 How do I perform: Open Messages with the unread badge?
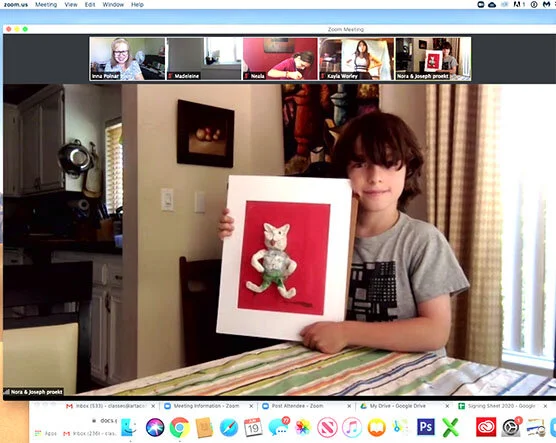point(278,427)
